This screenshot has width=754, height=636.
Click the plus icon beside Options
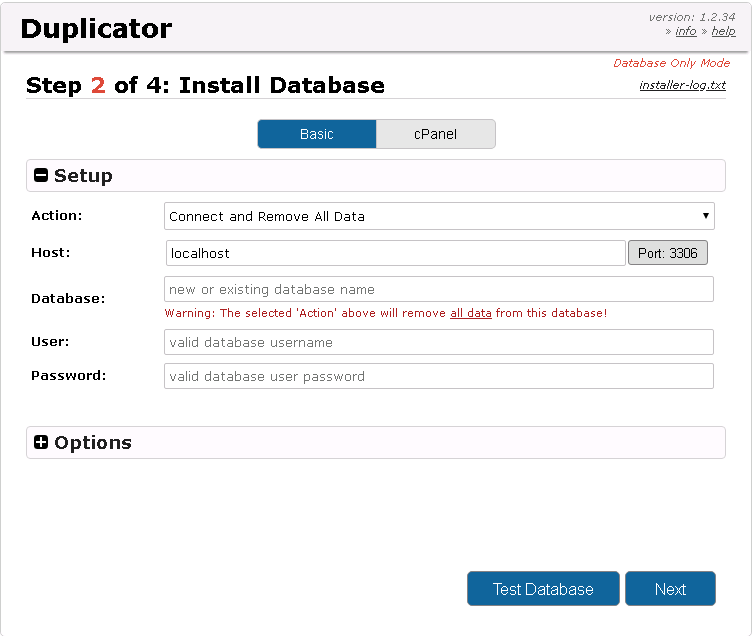tap(41, 442)
